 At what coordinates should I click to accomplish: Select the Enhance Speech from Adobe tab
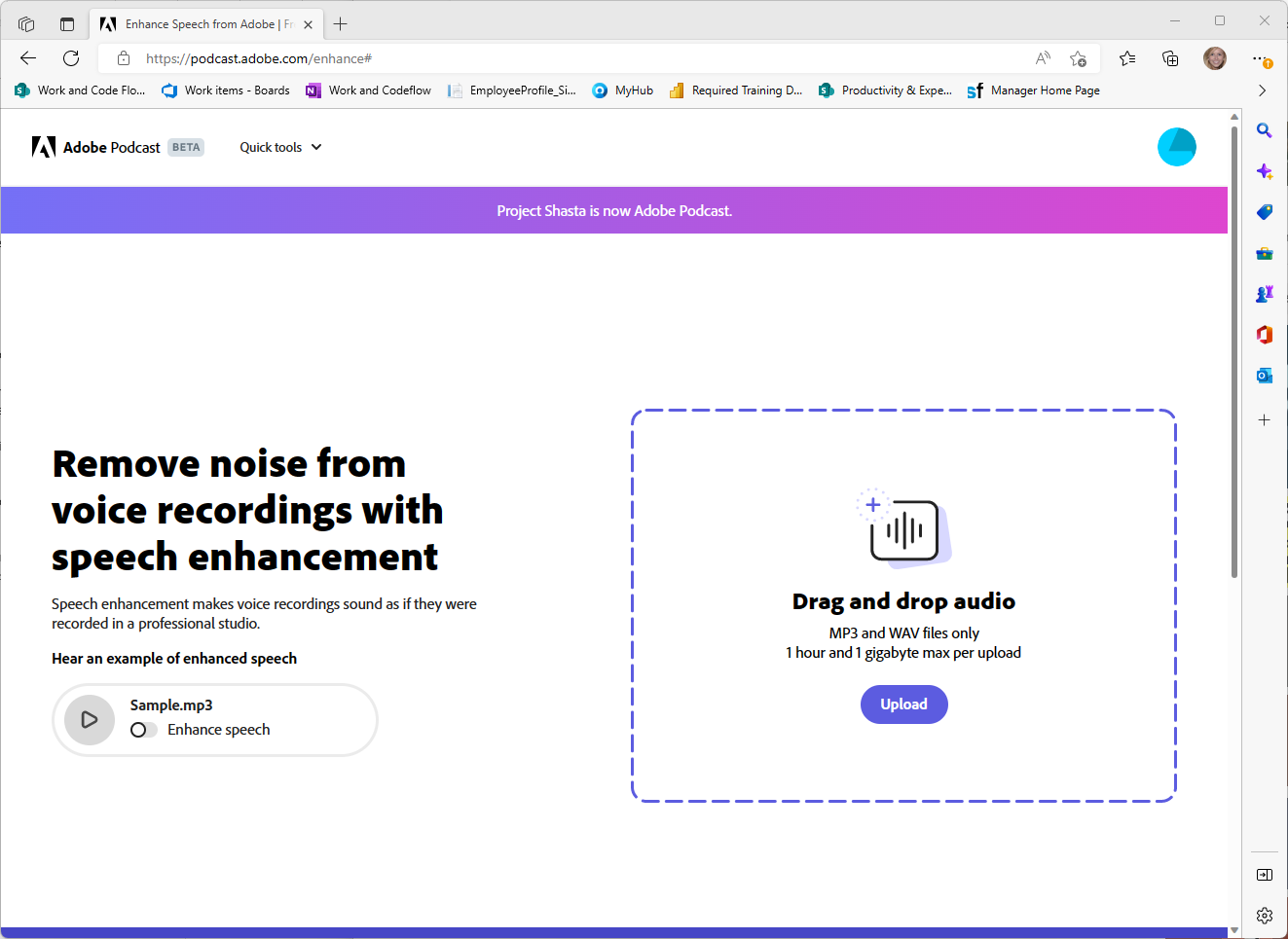200,24
